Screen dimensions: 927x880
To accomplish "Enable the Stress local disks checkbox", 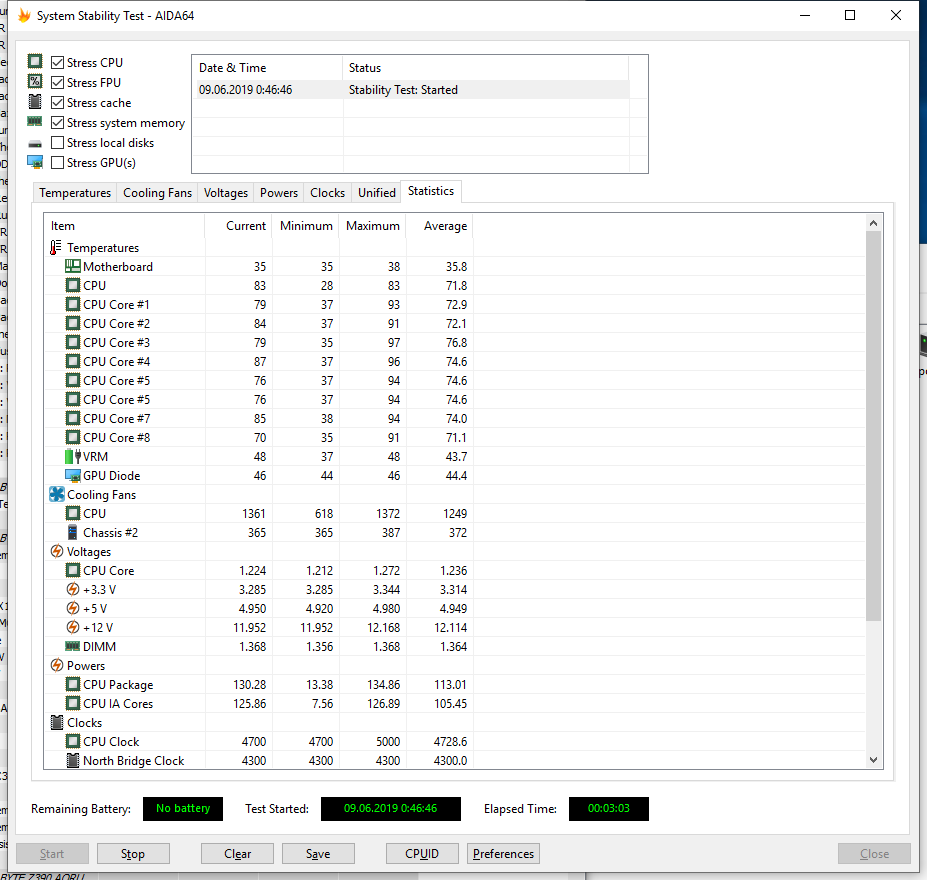I will [x=57, y=142].
